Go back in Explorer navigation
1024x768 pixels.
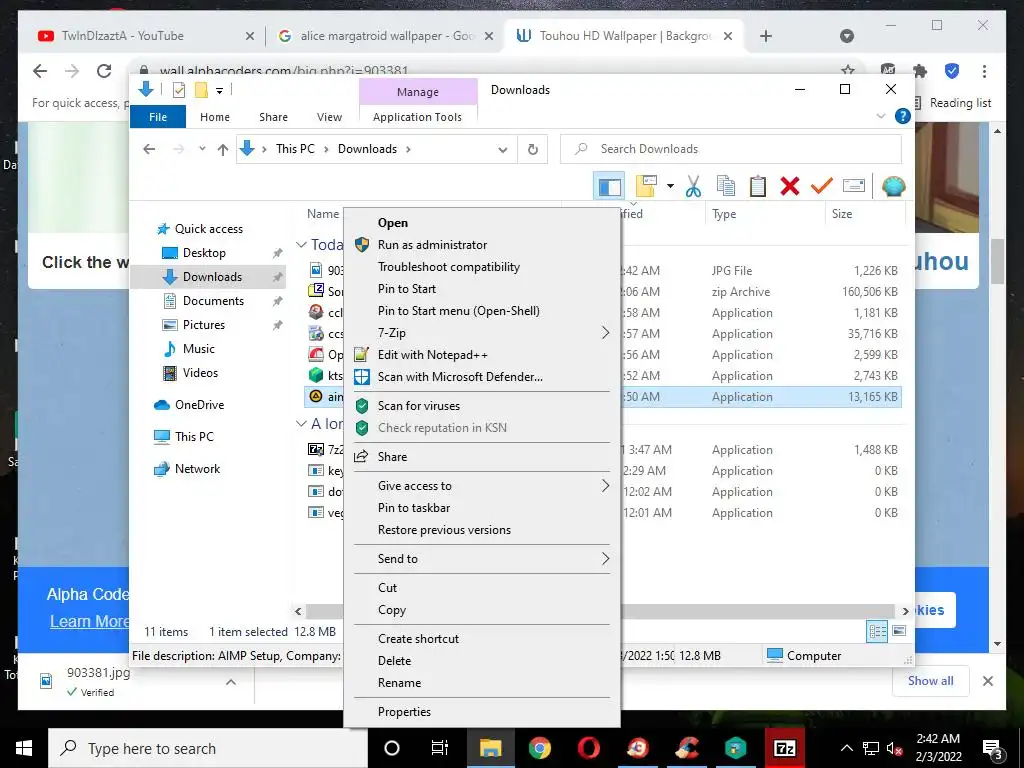[149, 149]
